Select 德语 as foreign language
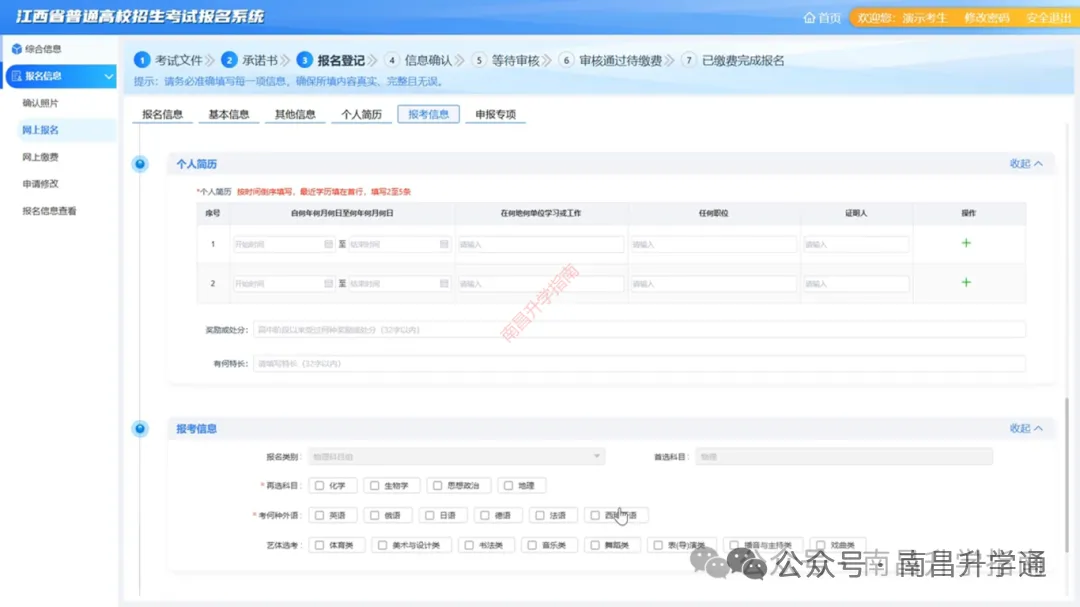This screenshot has width=1080, height=607. point(485,515)
